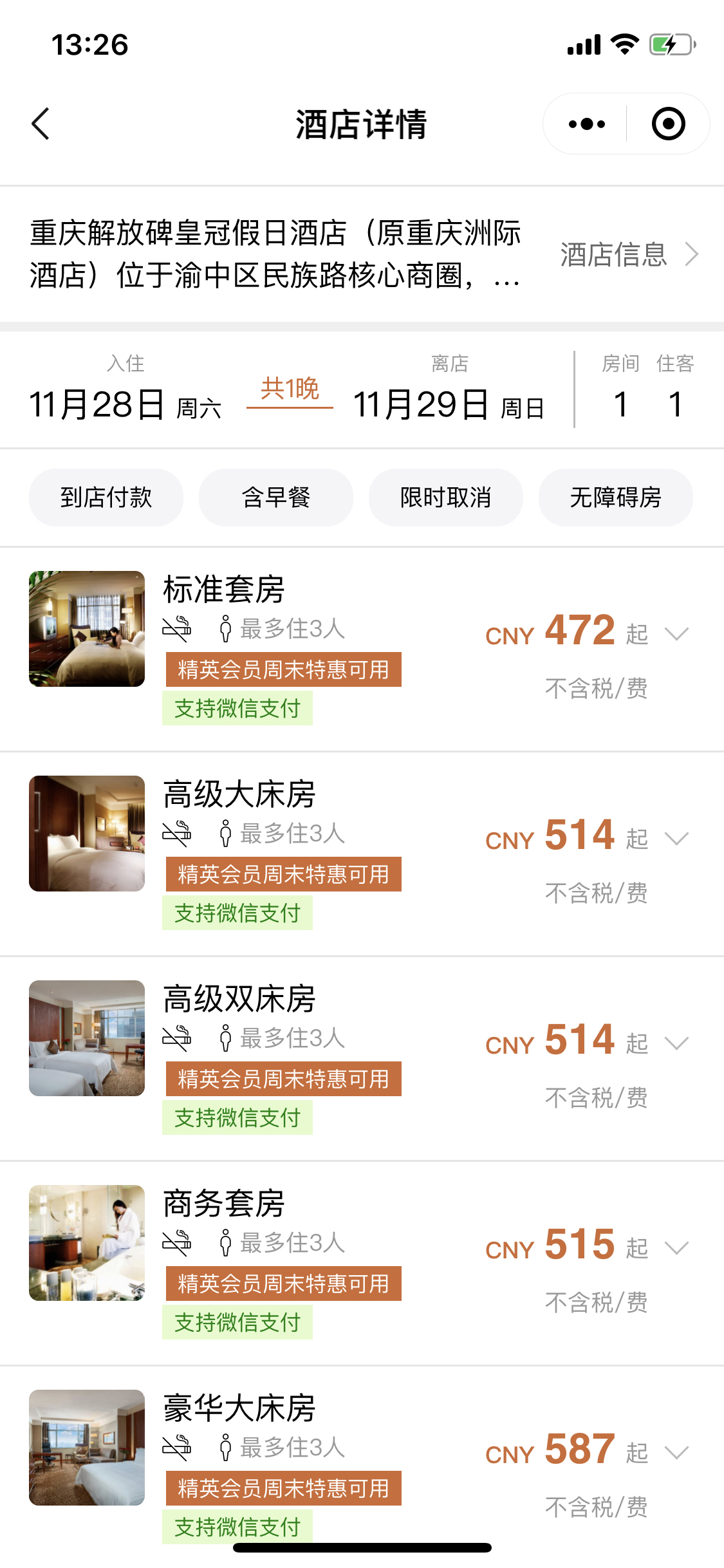Tap the back arrow icon
This screenshot has height=1568, width=724.
[x=41, y=124]
